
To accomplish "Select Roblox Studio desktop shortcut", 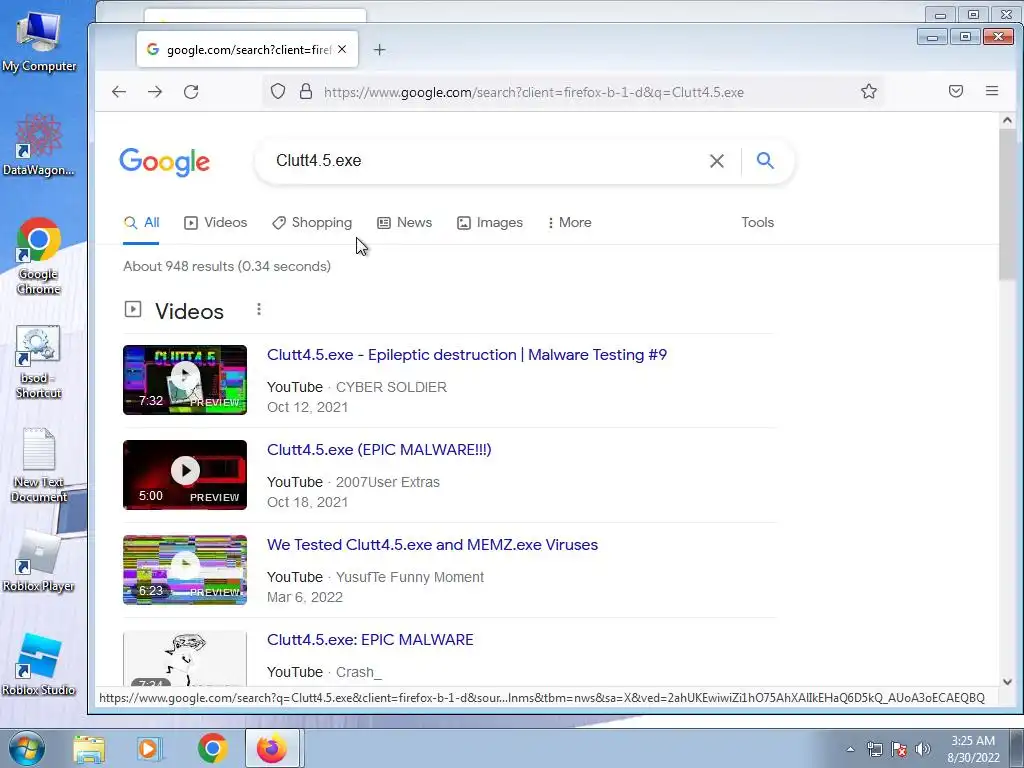I will (39, 665).
